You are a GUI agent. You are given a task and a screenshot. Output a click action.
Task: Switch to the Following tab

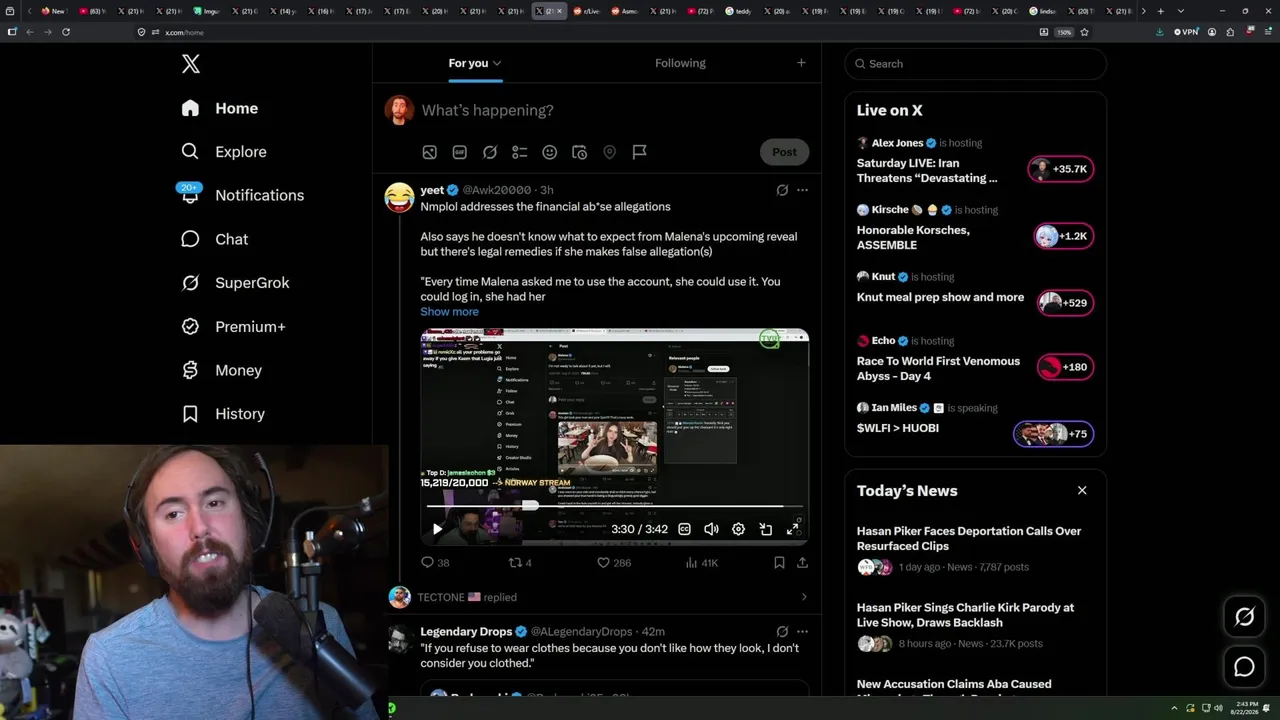tap(680, 63)
